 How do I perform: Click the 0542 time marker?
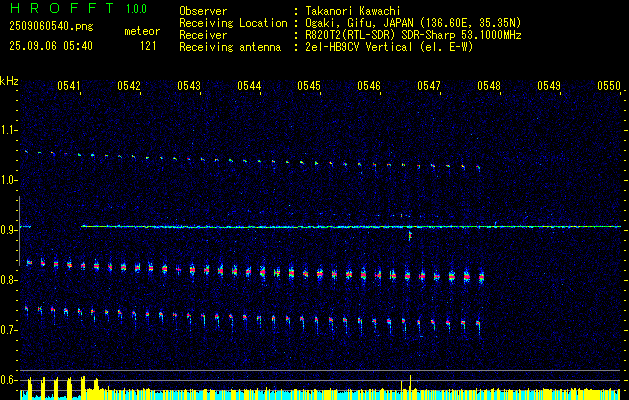129,86
